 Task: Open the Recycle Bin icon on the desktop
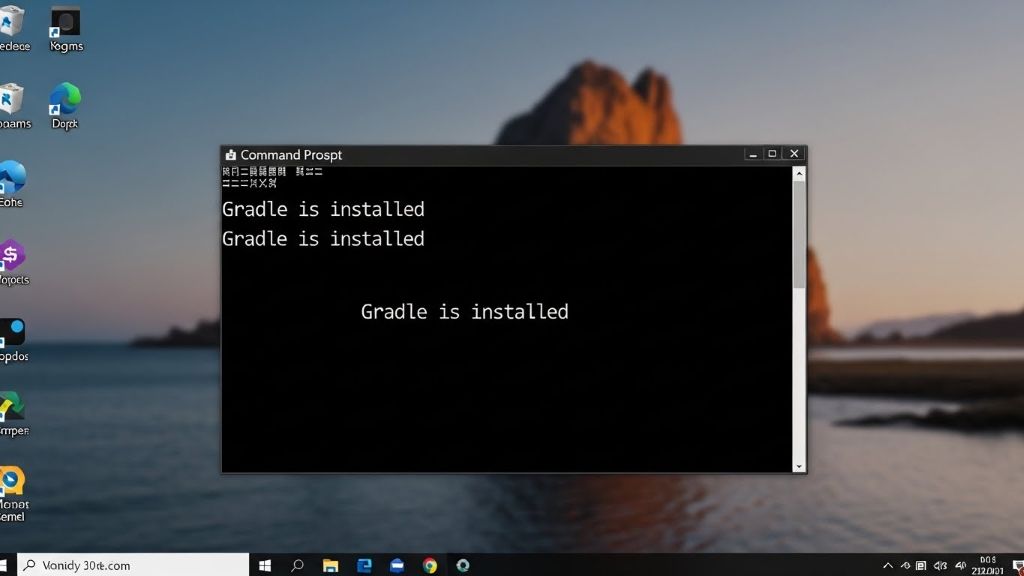[x=12, y=22]
